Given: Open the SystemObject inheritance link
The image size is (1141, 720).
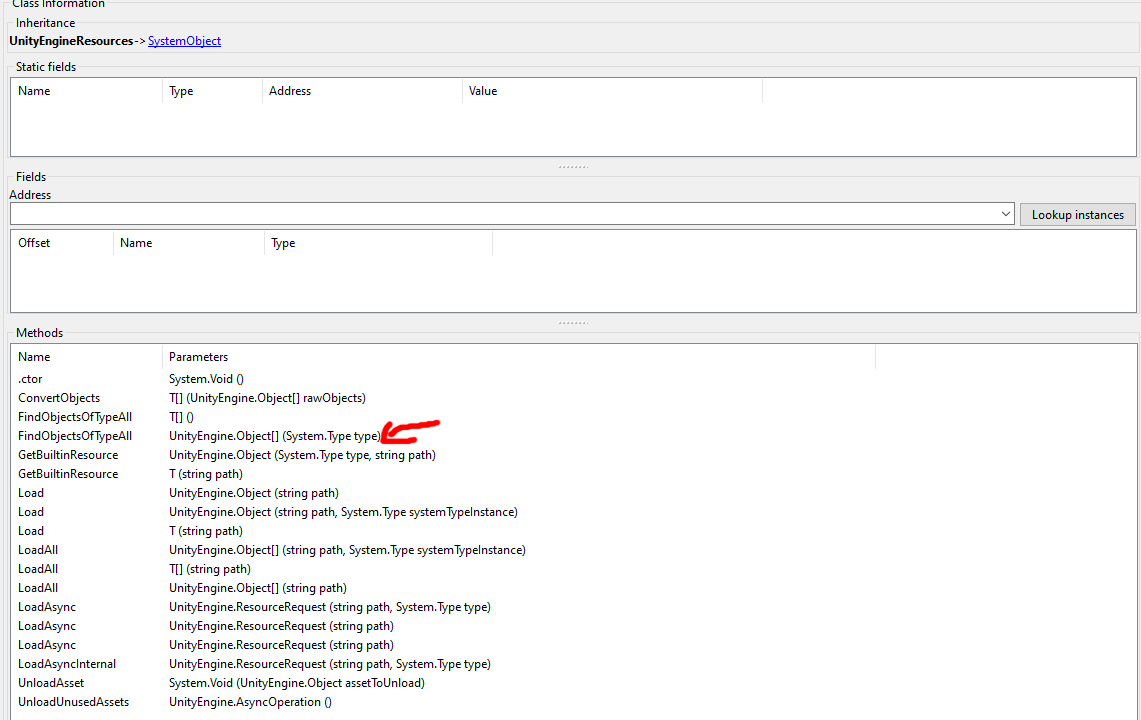Looking at the screenshot, I should click(184, 41).
